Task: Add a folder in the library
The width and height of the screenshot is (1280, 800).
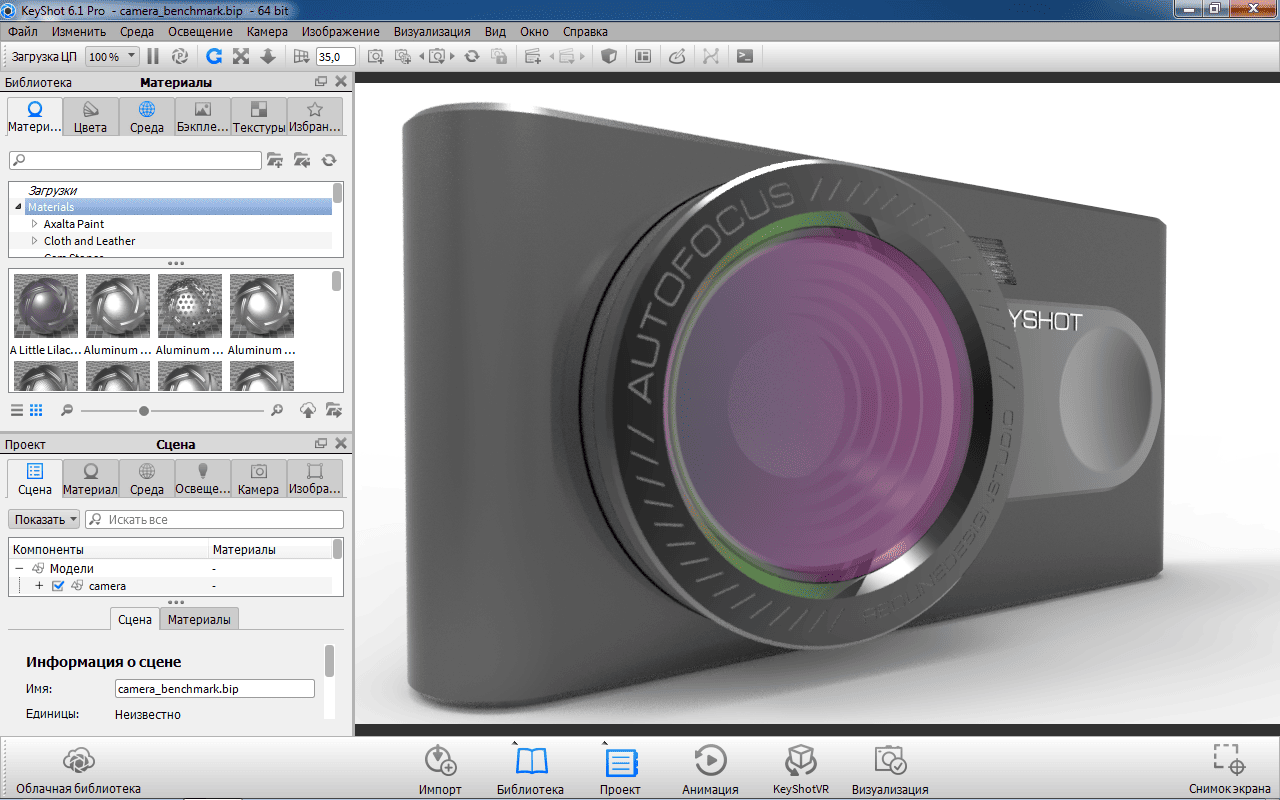Action: click(275, 160)
